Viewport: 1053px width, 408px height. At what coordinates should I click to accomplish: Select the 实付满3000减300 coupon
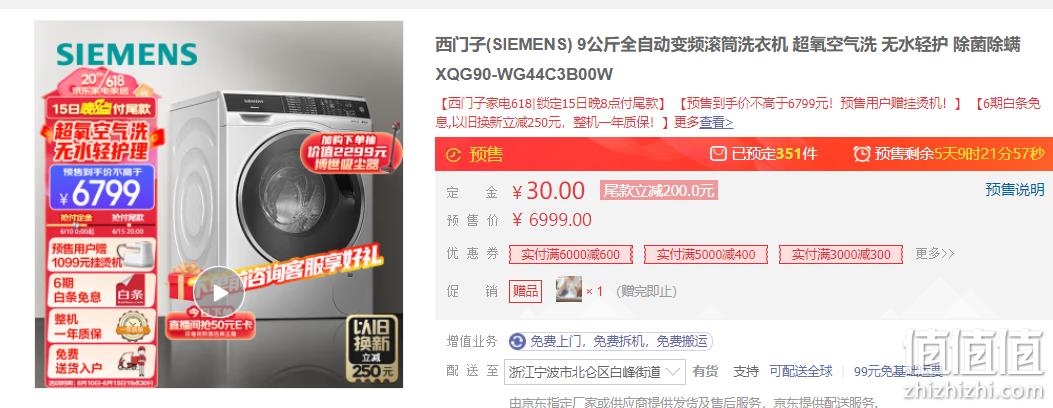(x=841, y=254)
